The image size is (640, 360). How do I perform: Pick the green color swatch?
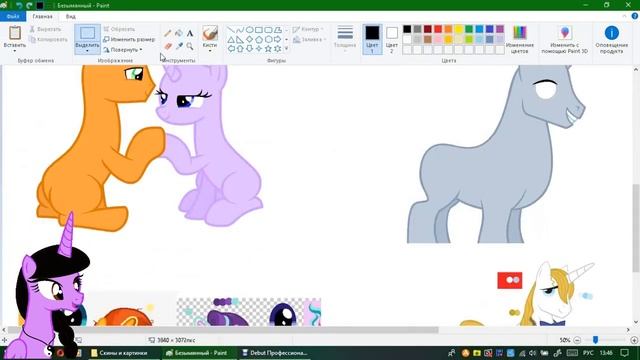pos(469,29)
